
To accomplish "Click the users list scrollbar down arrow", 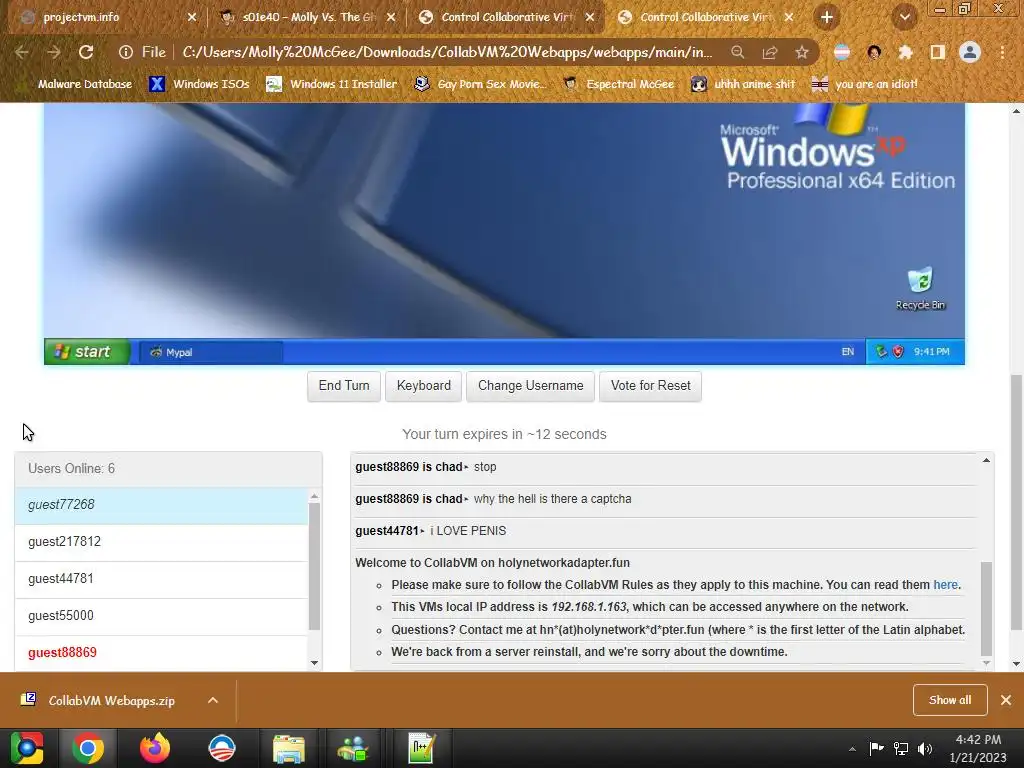I will pyautogui.click(x=315, y=662).
